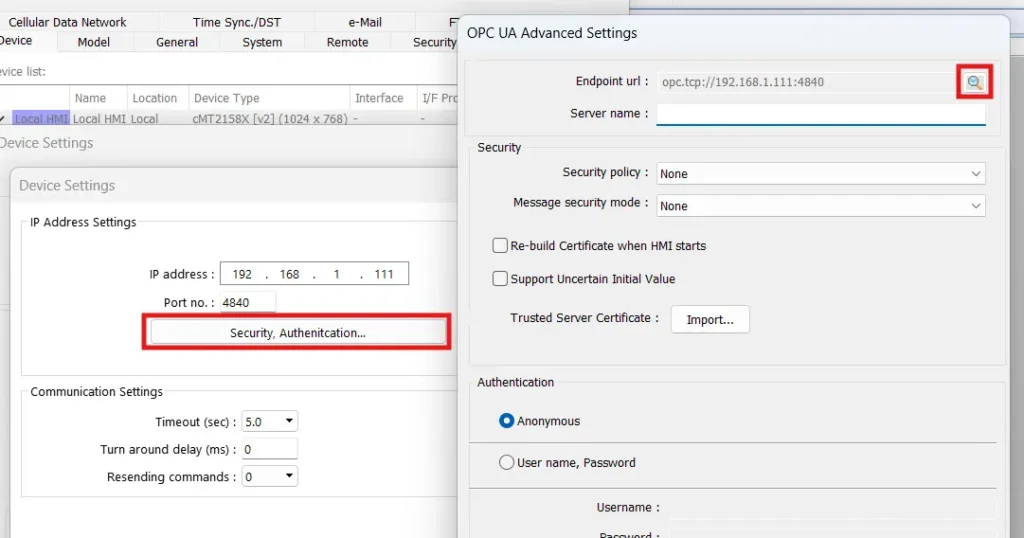Screen dimensions: 1024x538
Task: Click the Endpoint url field
Action: pyautogui.click(x=807, y=82)
